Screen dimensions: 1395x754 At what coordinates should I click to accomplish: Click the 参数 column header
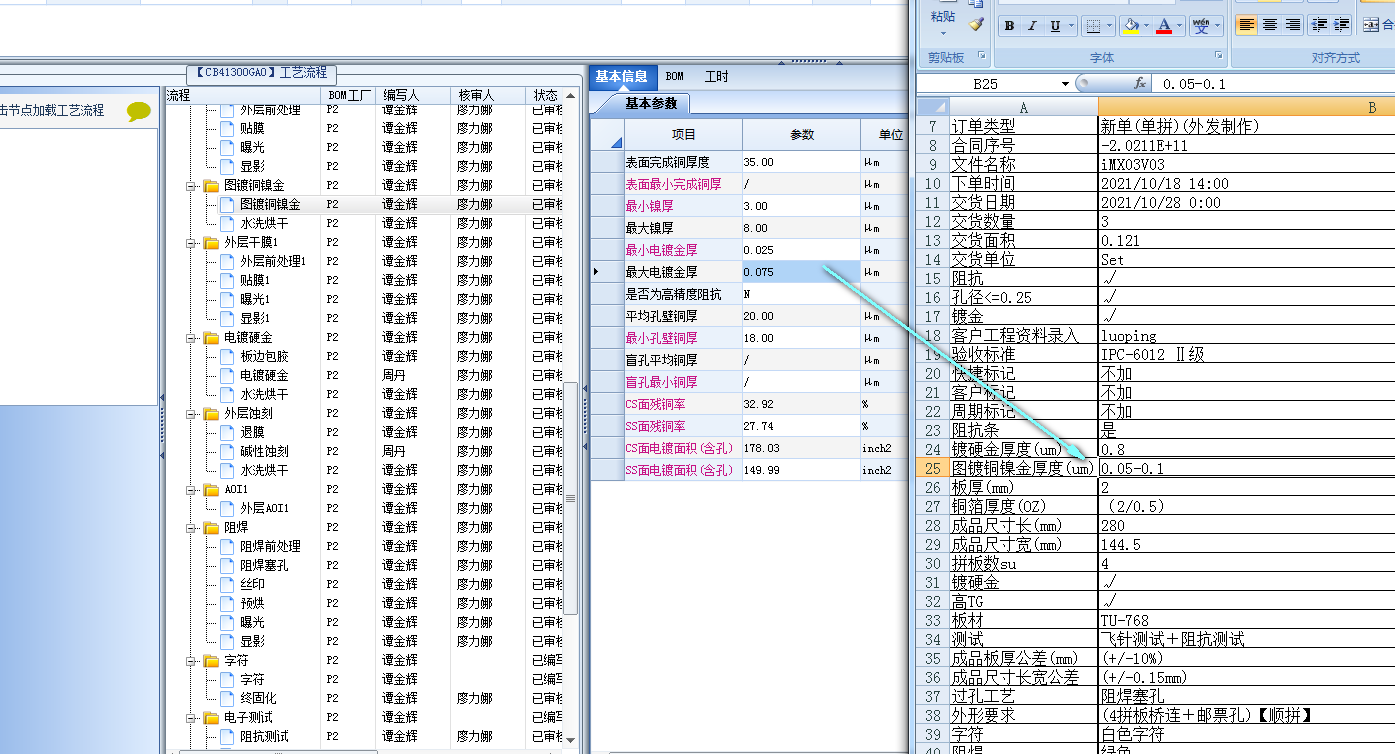(x=801, y=134)
